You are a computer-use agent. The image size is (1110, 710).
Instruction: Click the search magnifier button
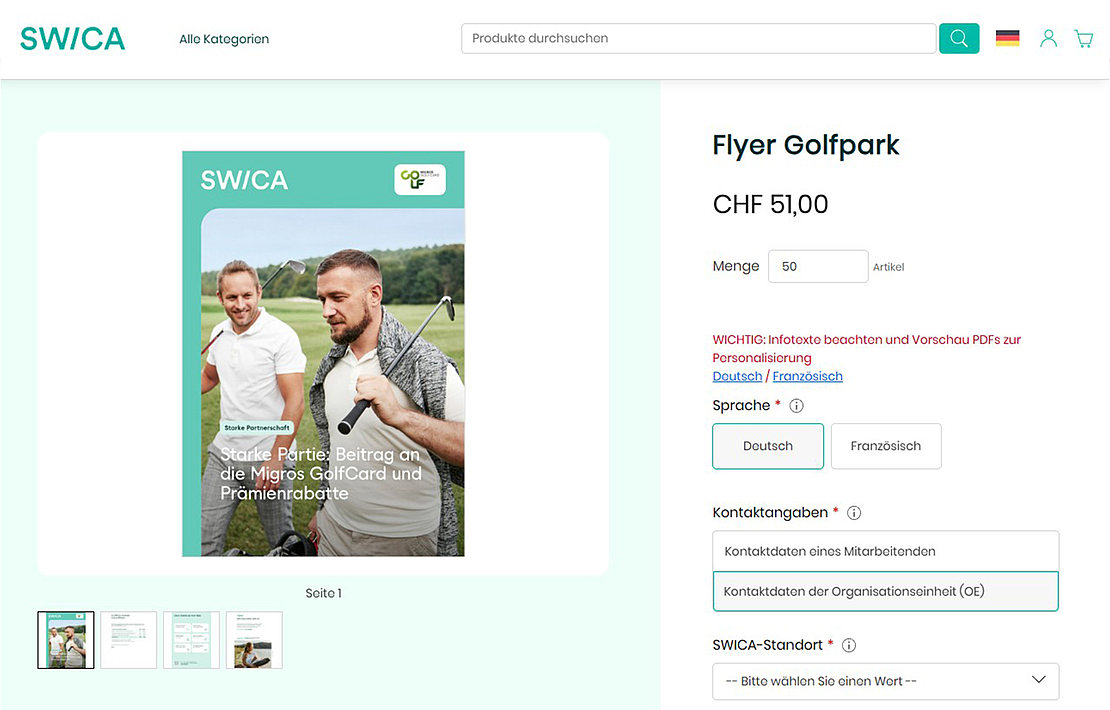pyautogui.click(x=959, y=38)
